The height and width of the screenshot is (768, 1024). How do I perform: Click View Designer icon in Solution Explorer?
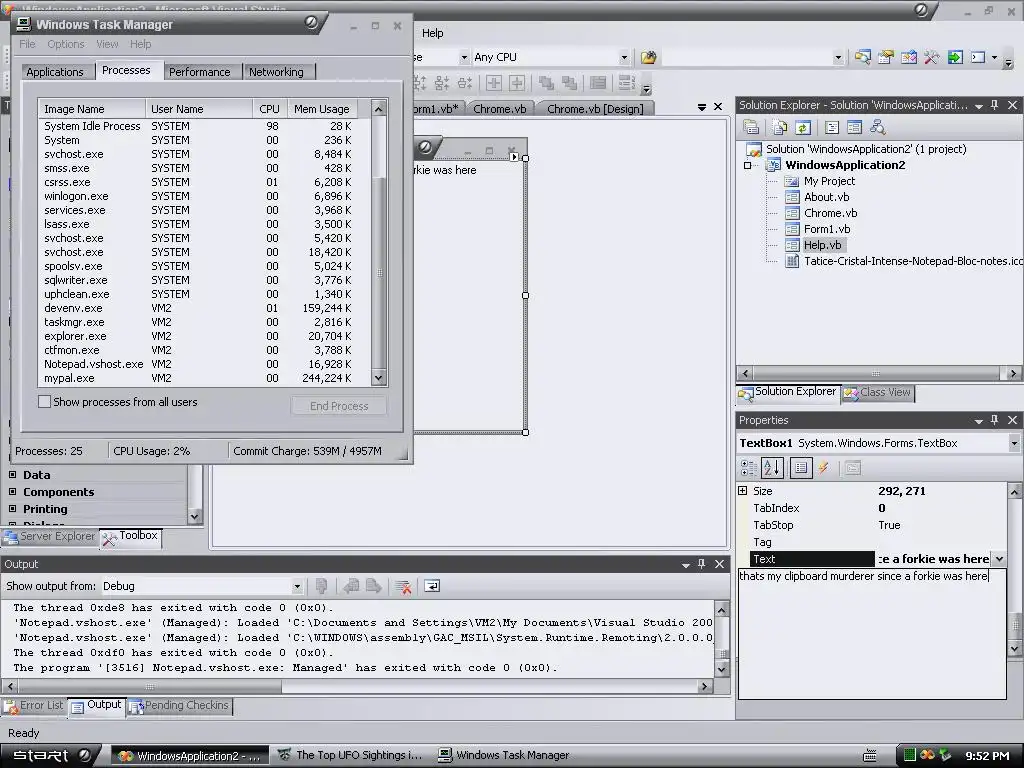pyautogui.click(x=854, y=127)
